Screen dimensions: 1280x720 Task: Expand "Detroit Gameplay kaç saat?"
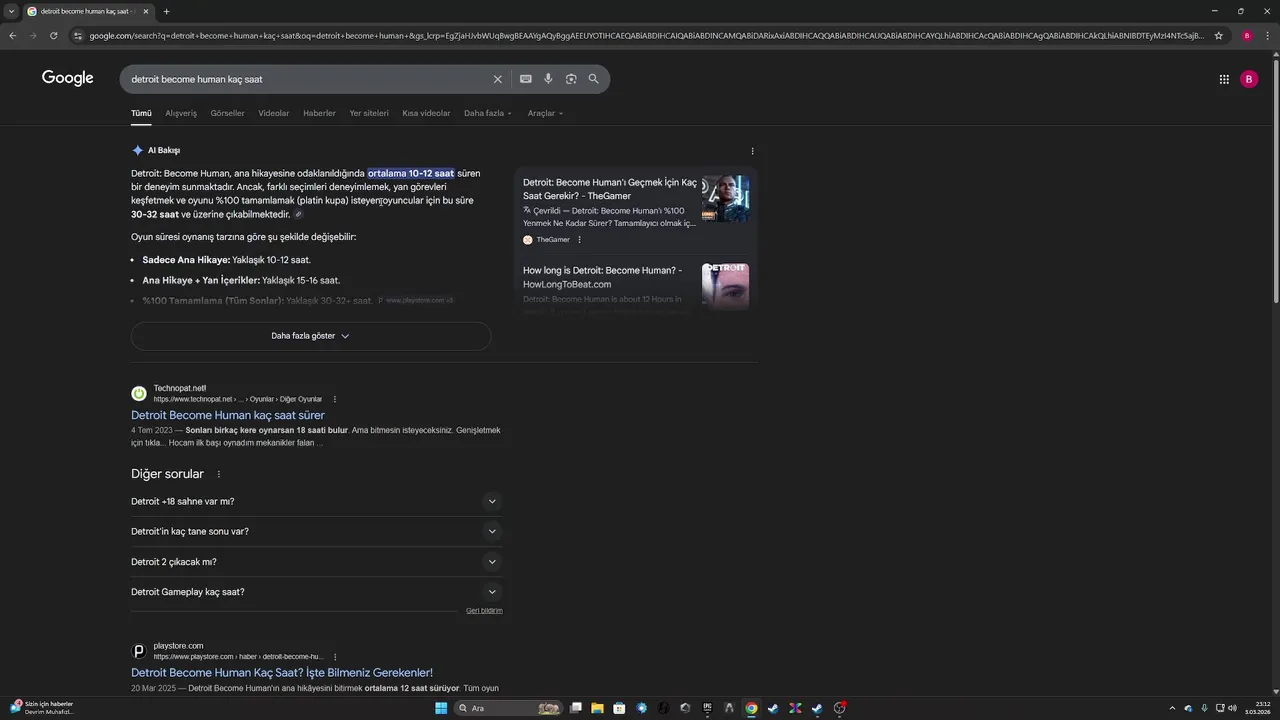tap(316, 591)
